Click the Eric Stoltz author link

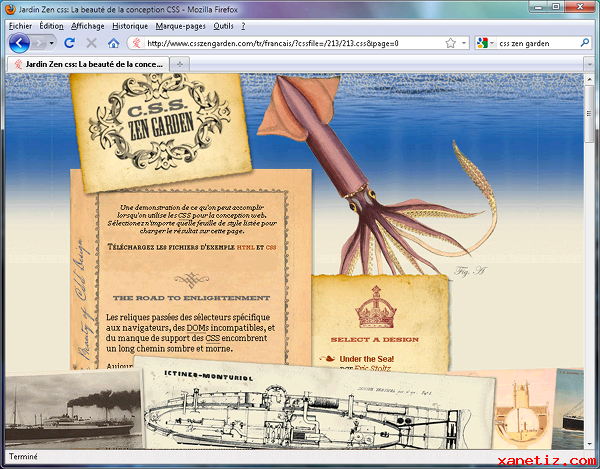[x=372, y=368]
